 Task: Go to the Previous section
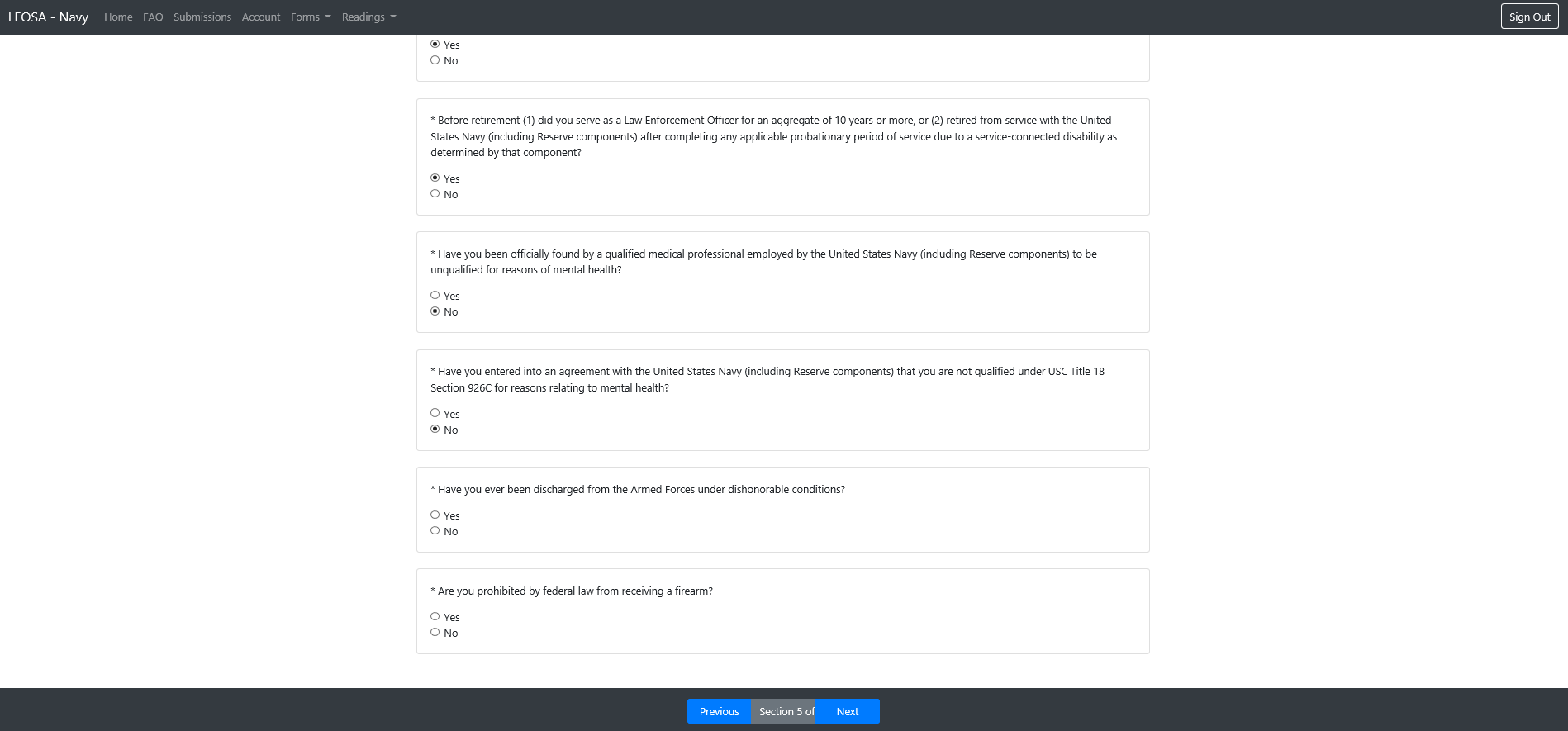pyautogui.click(x=719, y=711)
